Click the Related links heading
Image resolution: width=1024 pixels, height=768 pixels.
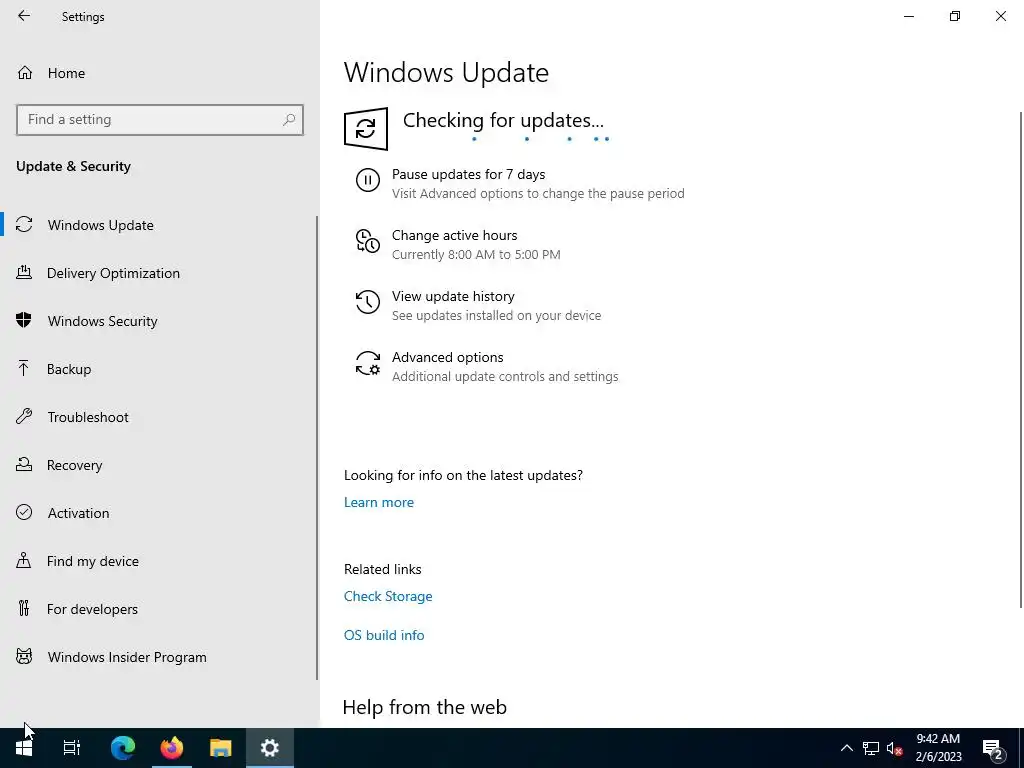pyautogui.click(x=382, y=569)
